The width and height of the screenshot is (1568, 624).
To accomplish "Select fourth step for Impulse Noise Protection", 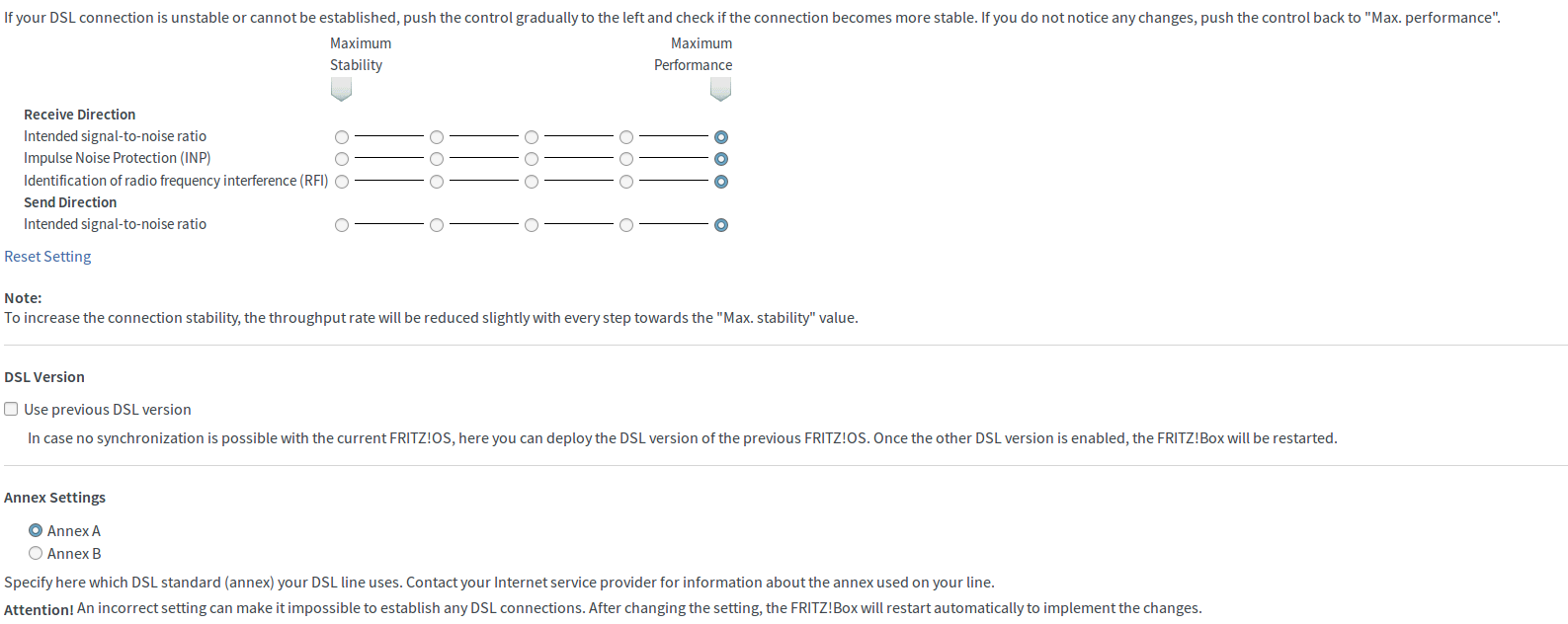I will [626, 159].
